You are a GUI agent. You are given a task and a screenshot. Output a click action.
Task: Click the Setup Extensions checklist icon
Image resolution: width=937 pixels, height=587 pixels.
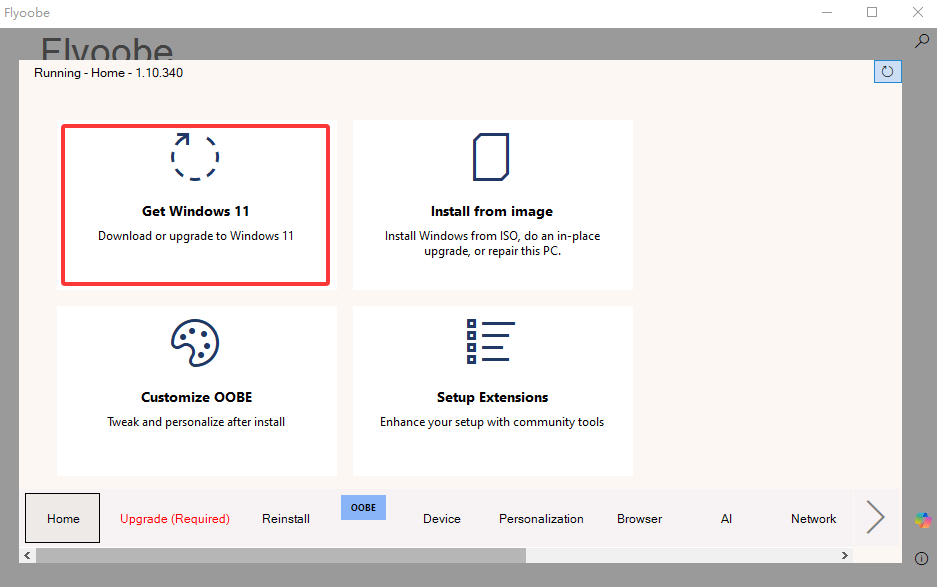coord(491,342)
